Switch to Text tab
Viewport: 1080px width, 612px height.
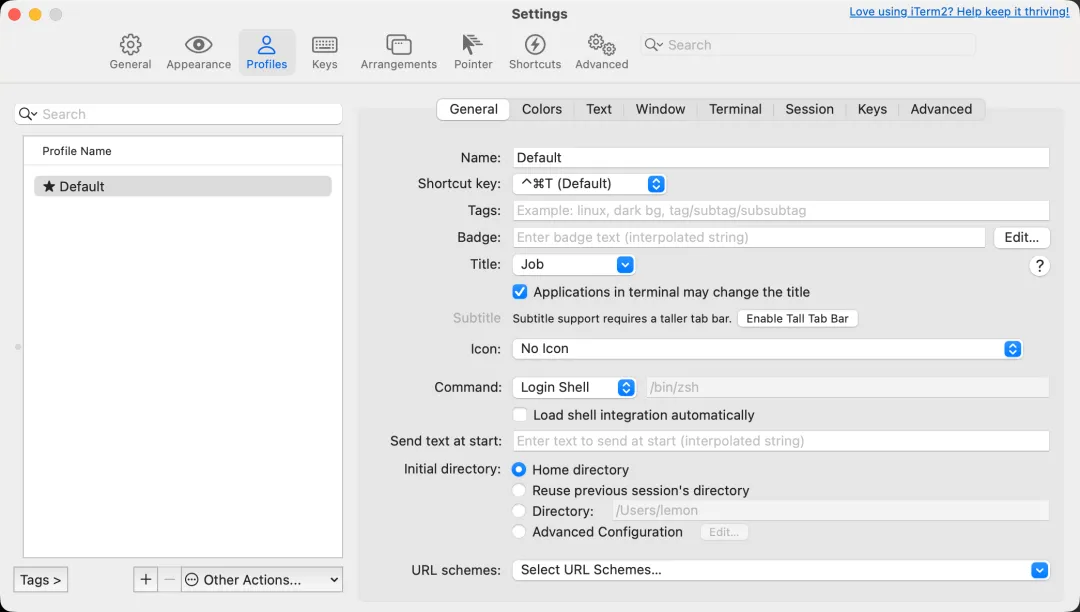click(x=599, y=109)
